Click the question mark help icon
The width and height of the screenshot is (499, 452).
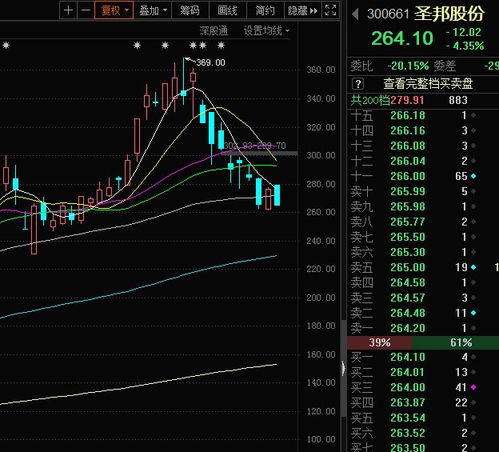click(358, 84)
